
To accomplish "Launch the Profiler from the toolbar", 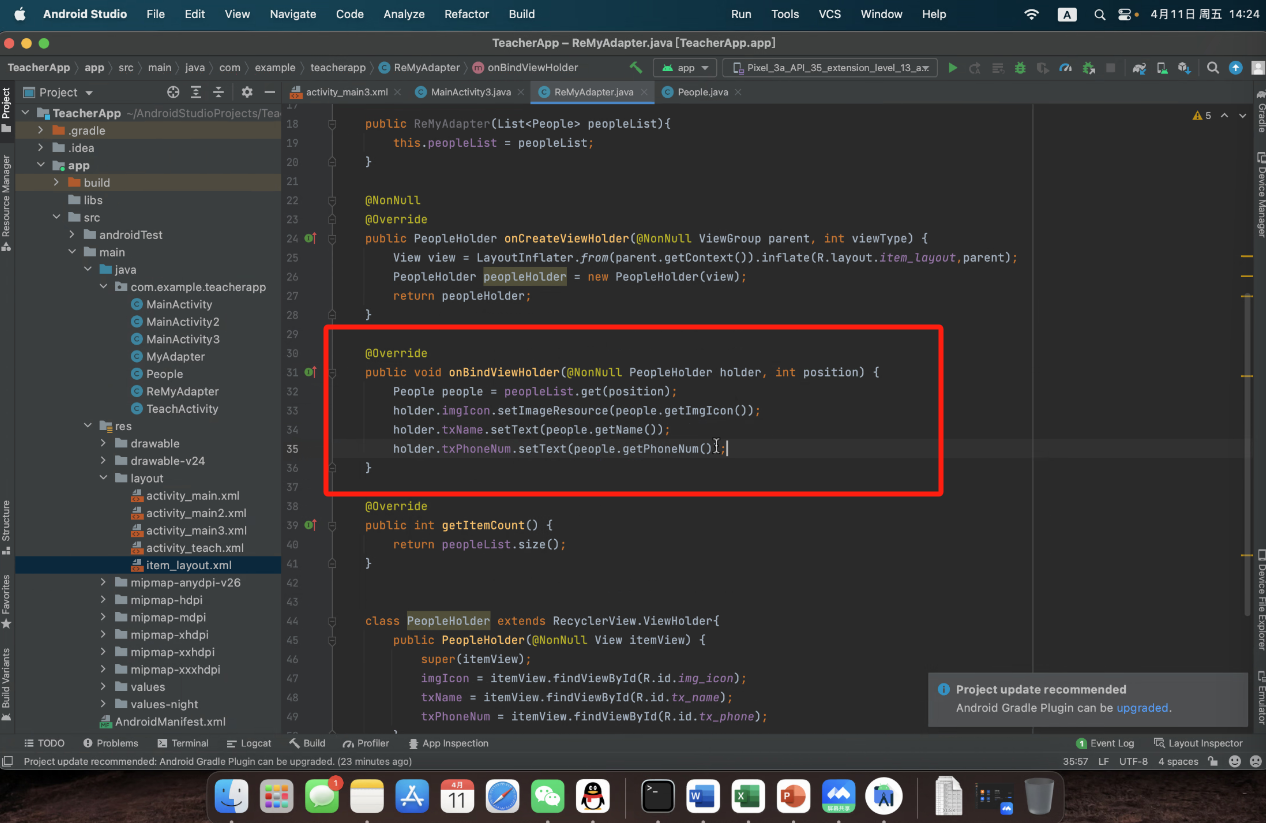I will 1064,68.
